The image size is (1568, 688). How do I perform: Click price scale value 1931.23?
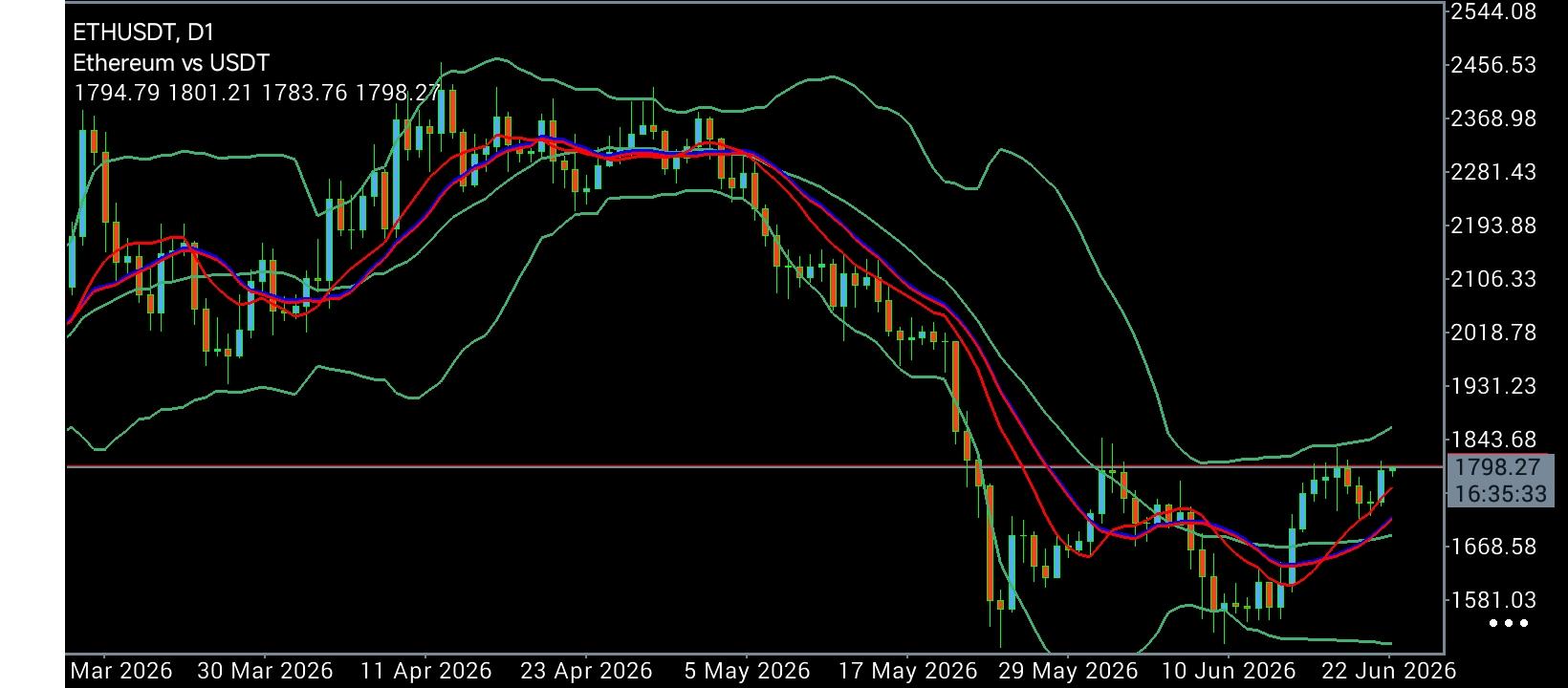tap(1492, 386)
